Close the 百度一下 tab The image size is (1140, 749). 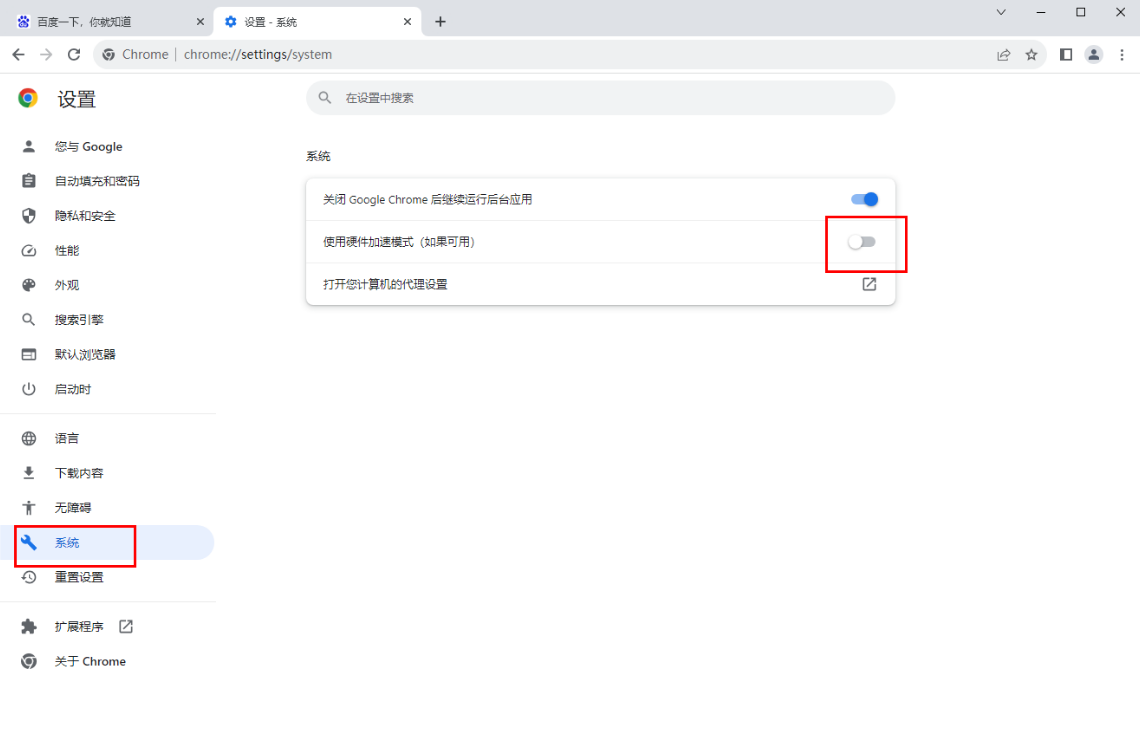click(x=200, y=22)
